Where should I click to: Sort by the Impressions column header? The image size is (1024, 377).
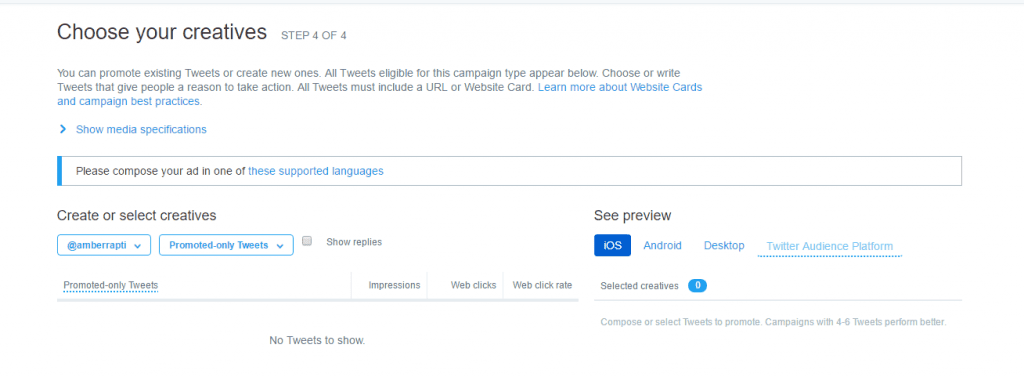[394, 285]
